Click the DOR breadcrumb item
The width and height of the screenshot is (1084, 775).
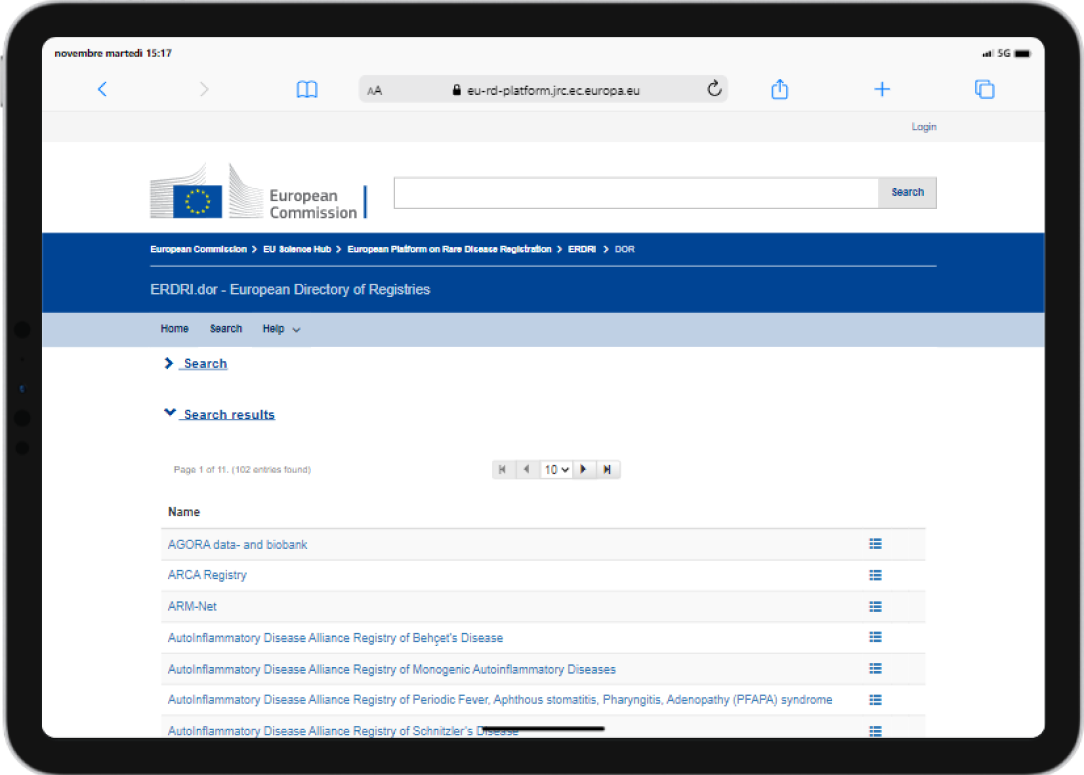pyautogui.click(x=624, y=249)
